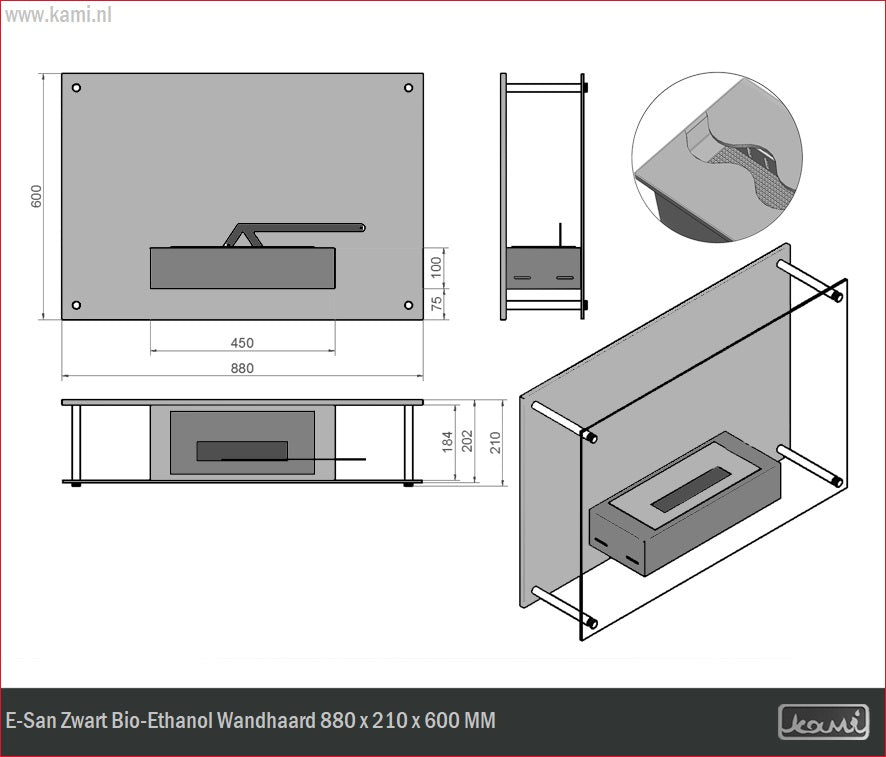Click the bottom-left mounting hole in front view
This screenshot has width=886, height=757.
pyautogui.click(x=76, y=305)
